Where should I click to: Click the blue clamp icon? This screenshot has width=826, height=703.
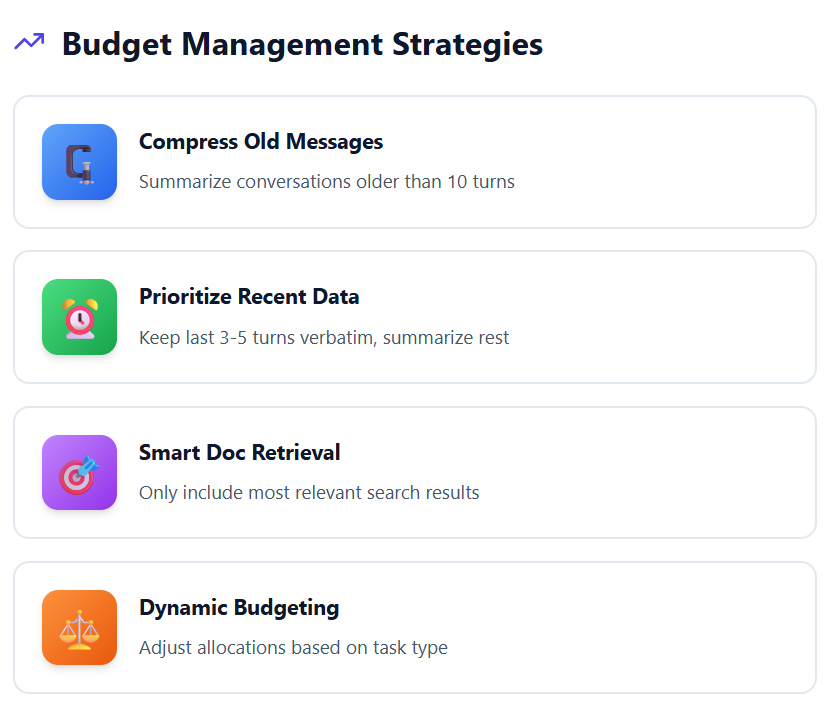79,162
